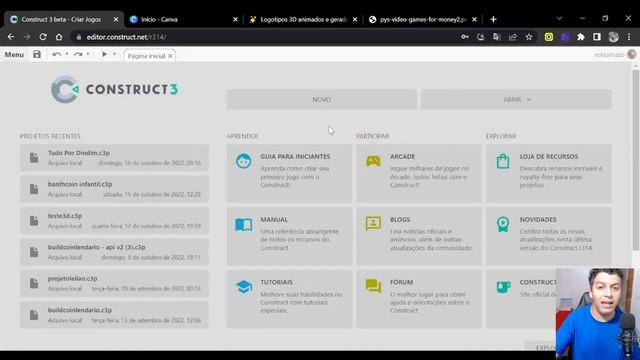This screenshot has height=360, width=640.
Task: Click the Blogs icon
Action: (373, 224)
